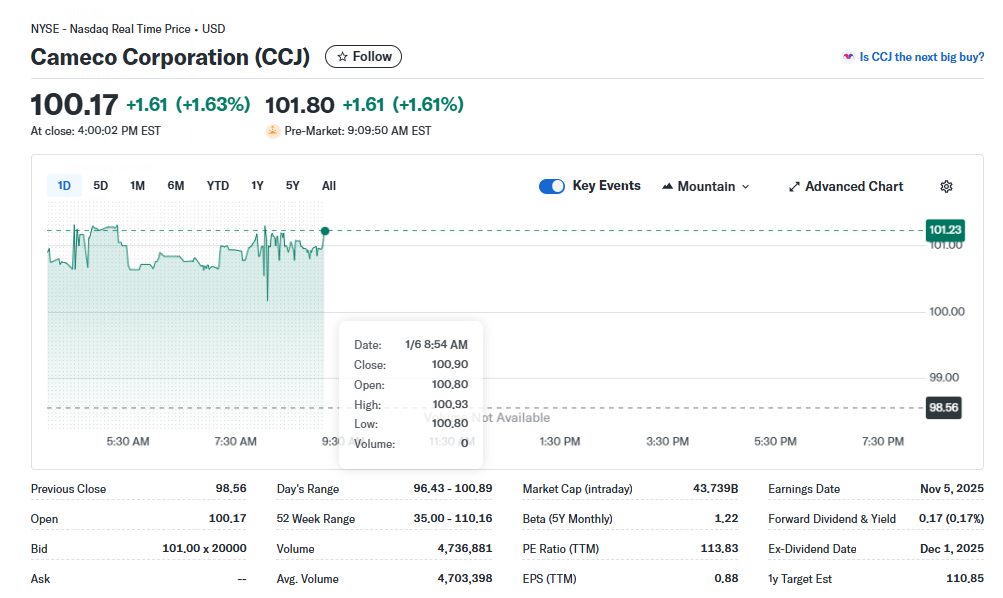Click the Advanced Chart expand arrows icon
This screenshot has height=598, width=1003.
[x=794, y=187]
